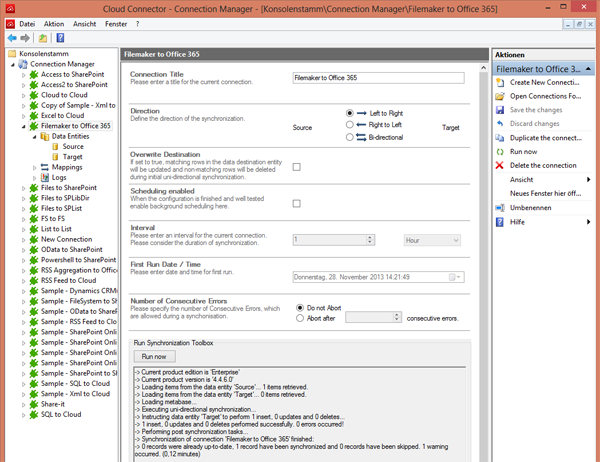Click the up-one-level folder toolbar icon
The image size is (600, 462).
[x=43, y=38]
